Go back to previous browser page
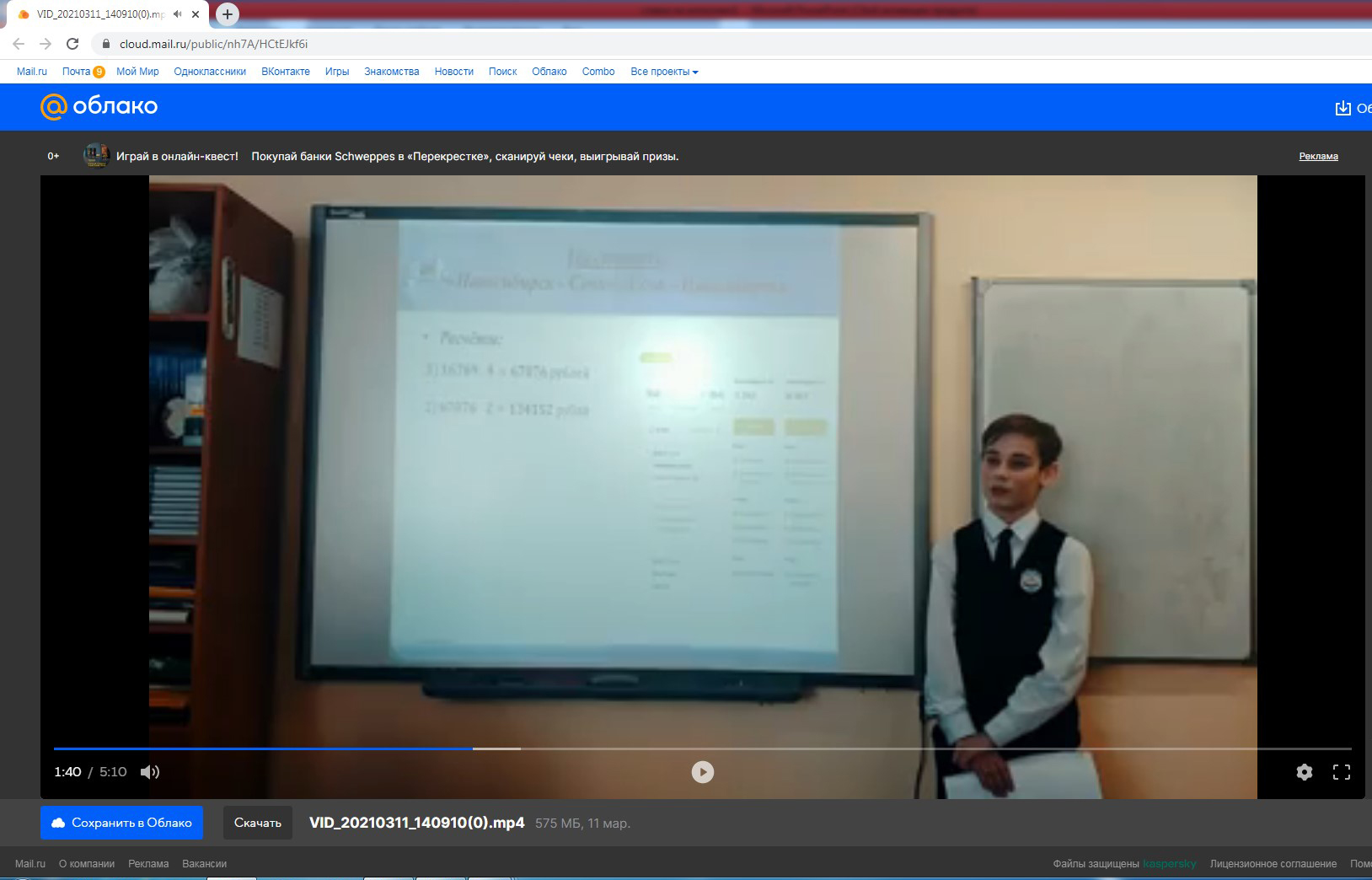The width and height of the screenshot is (1372, 880). click(x=19, y=44)
